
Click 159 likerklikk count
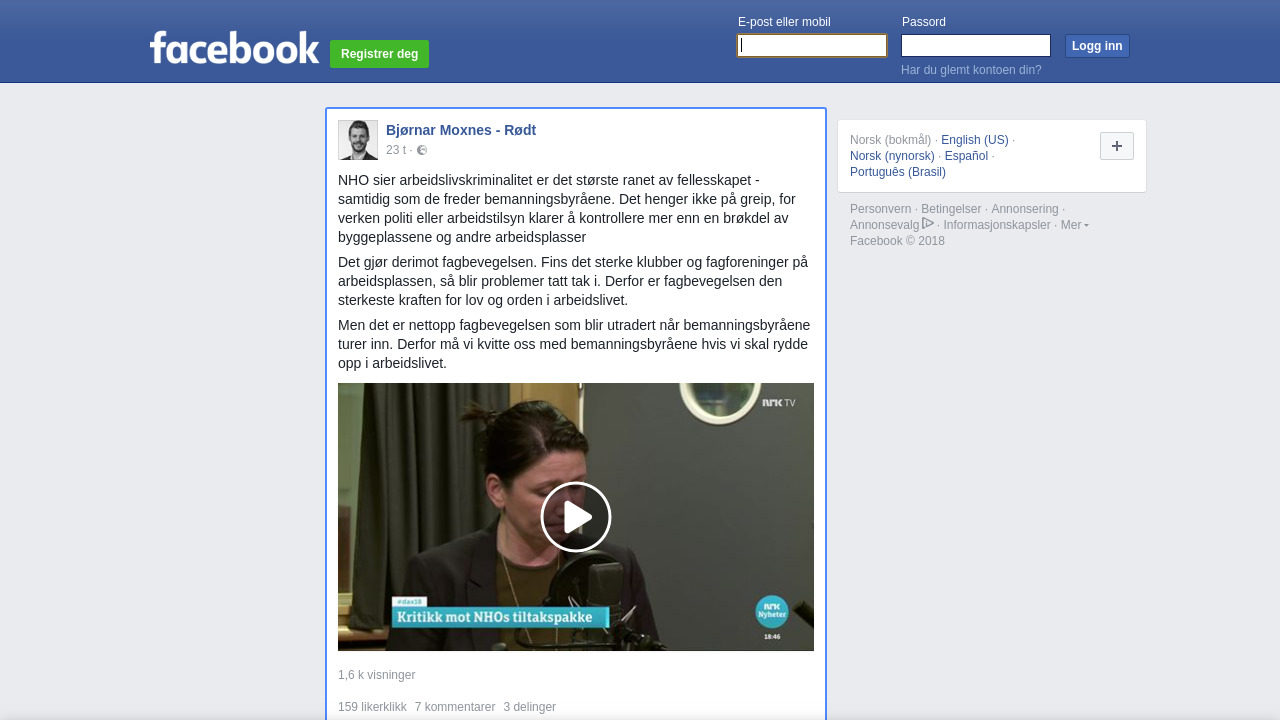pos(372,707)
